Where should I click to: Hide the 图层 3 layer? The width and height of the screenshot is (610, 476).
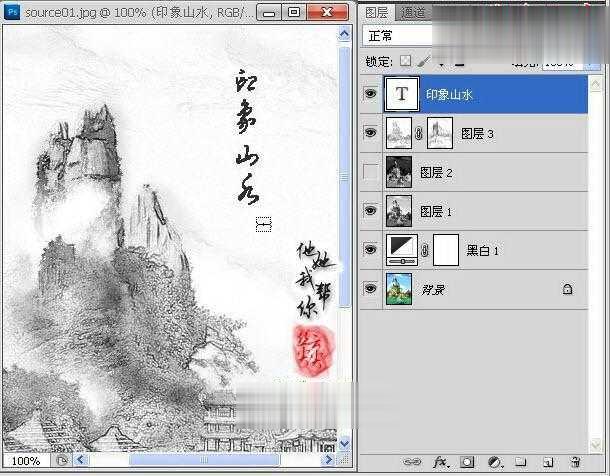coord(370,132)
